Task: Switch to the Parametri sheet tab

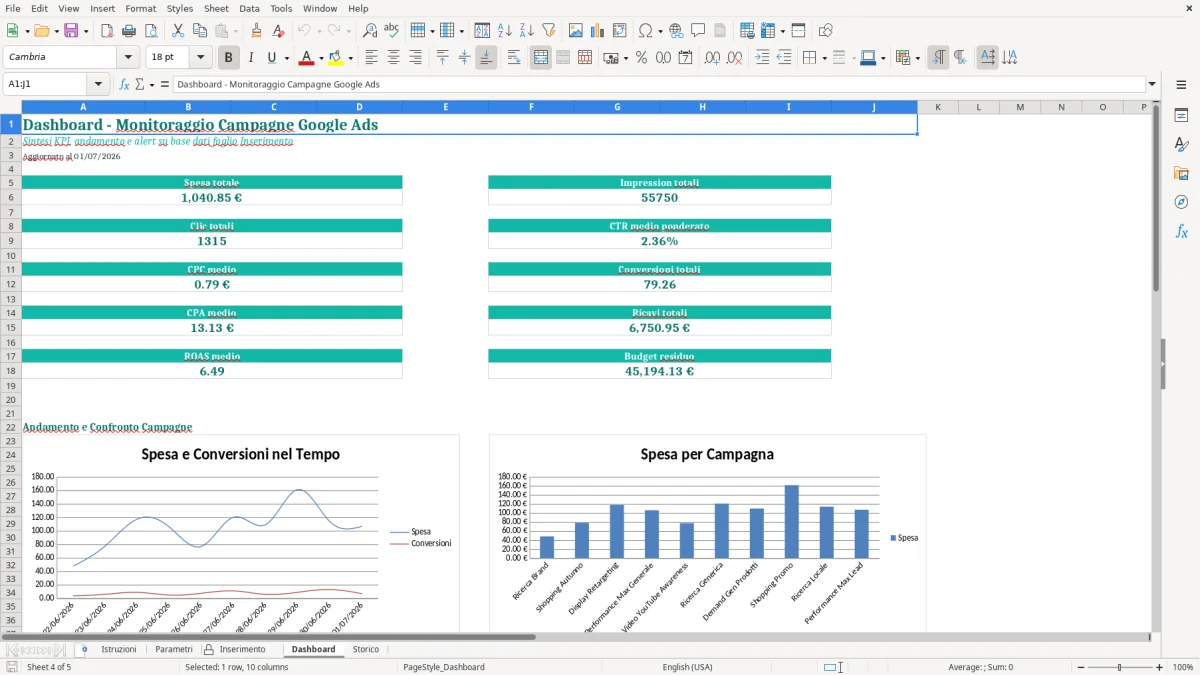Action: [x=173, y=650]
